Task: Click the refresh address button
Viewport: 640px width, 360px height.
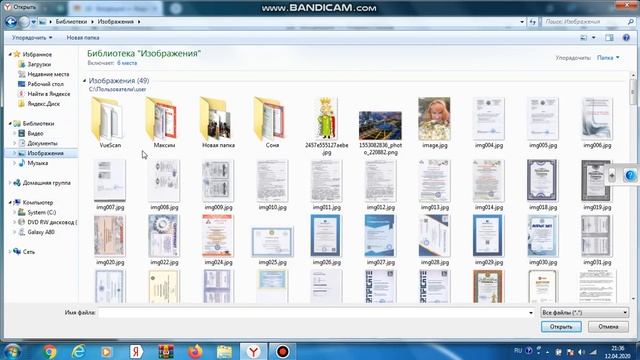Action: point(533,22)
